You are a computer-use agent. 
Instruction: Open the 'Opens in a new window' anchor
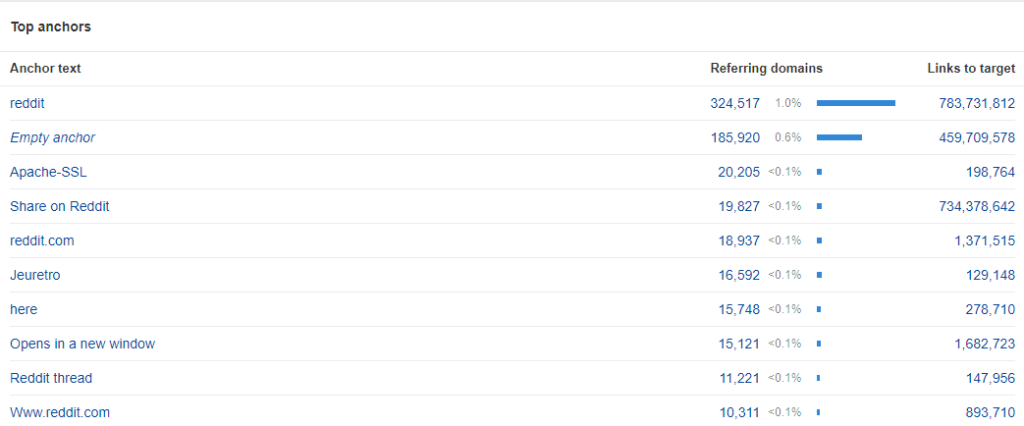(82, 344)
